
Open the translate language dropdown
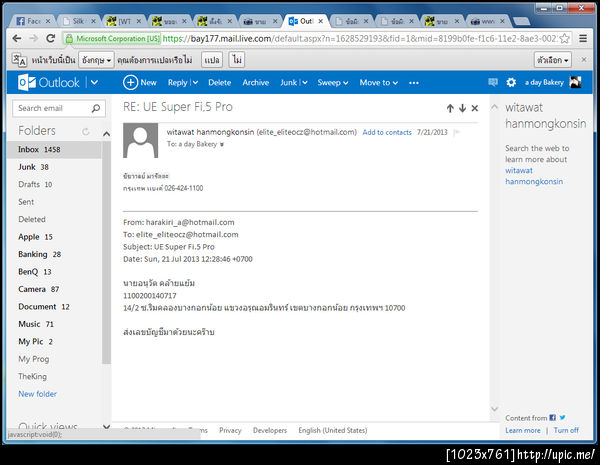click(x=96, y=60)
